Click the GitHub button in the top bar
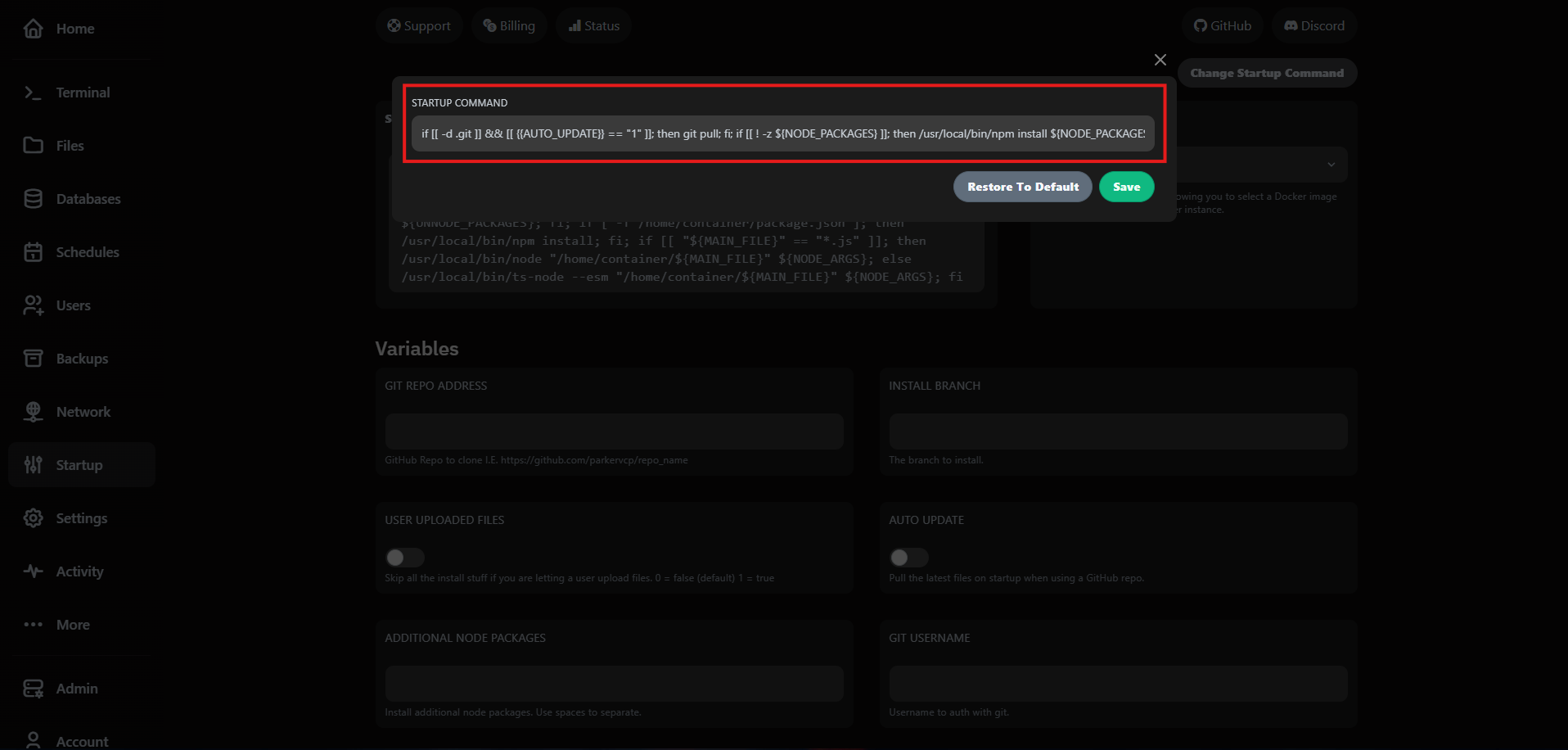Viewport: 1568px width, 750px height. [1222, 25]
